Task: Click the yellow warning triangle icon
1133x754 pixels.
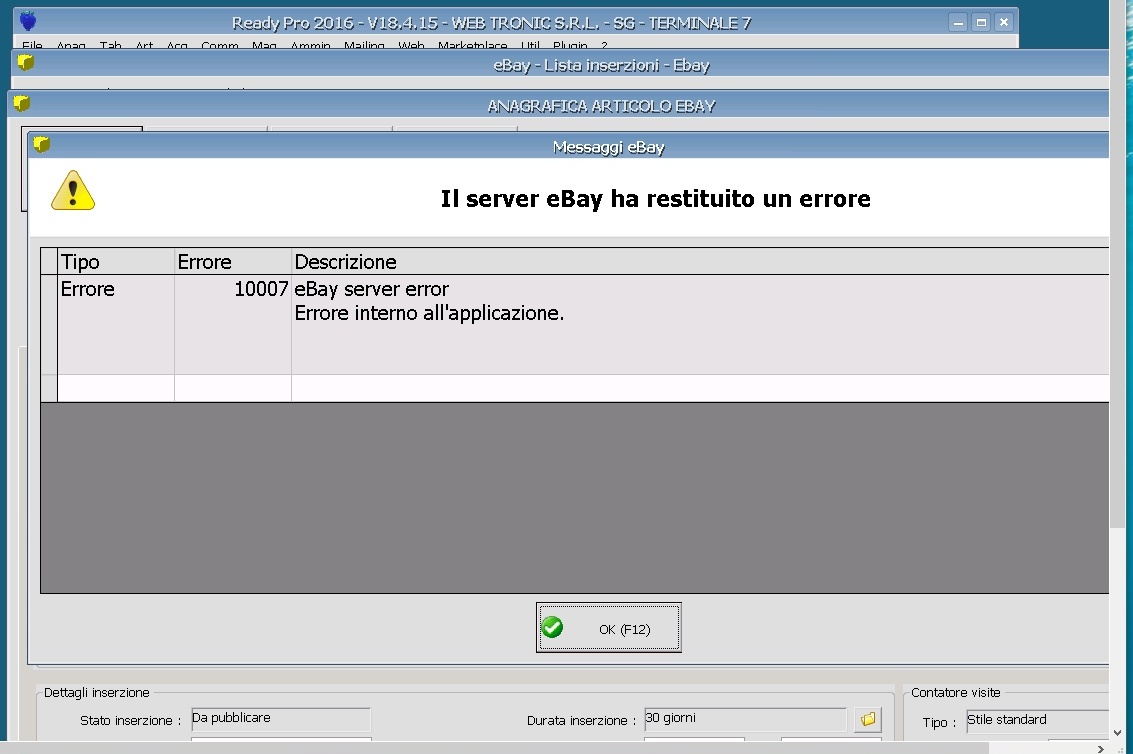Action: (x=72, y=190)
